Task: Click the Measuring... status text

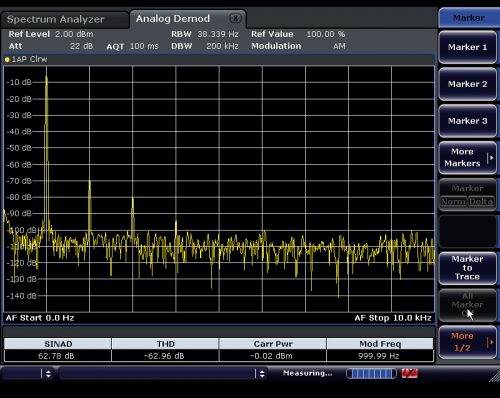Action: (307, 373)
